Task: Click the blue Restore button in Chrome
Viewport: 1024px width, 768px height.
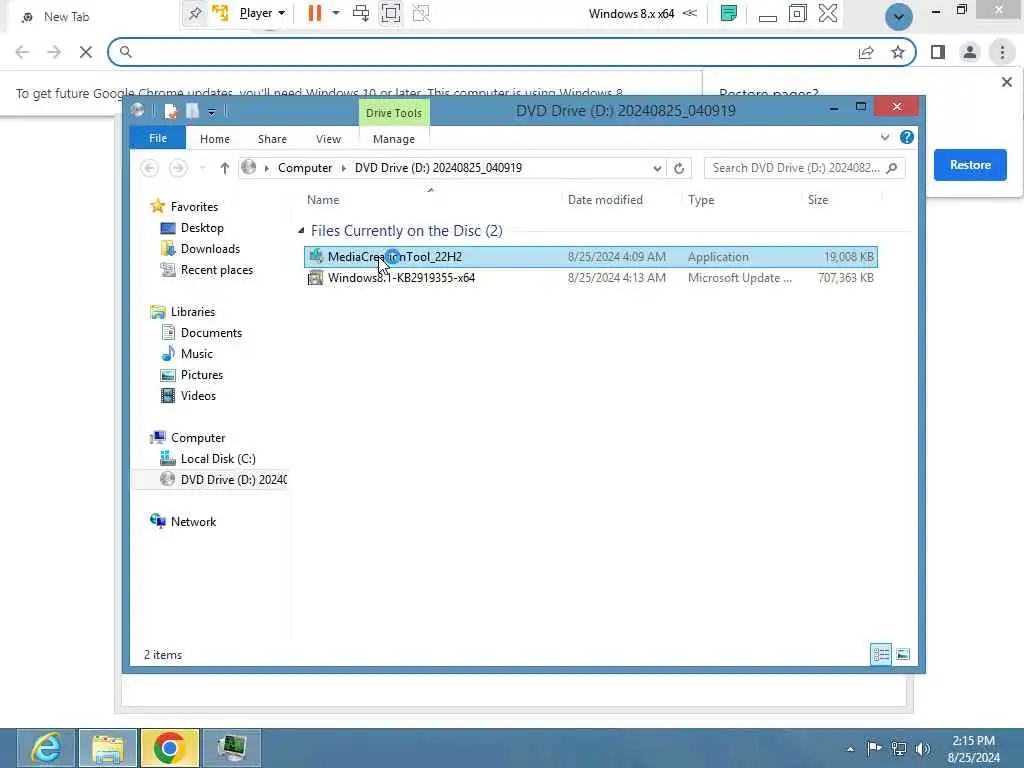Action: (x=970, y=165)
